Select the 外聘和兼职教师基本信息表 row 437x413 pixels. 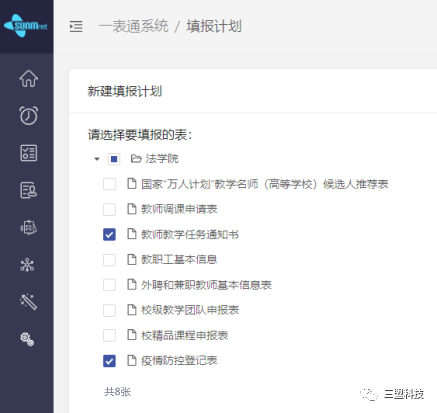click(206, 285)
